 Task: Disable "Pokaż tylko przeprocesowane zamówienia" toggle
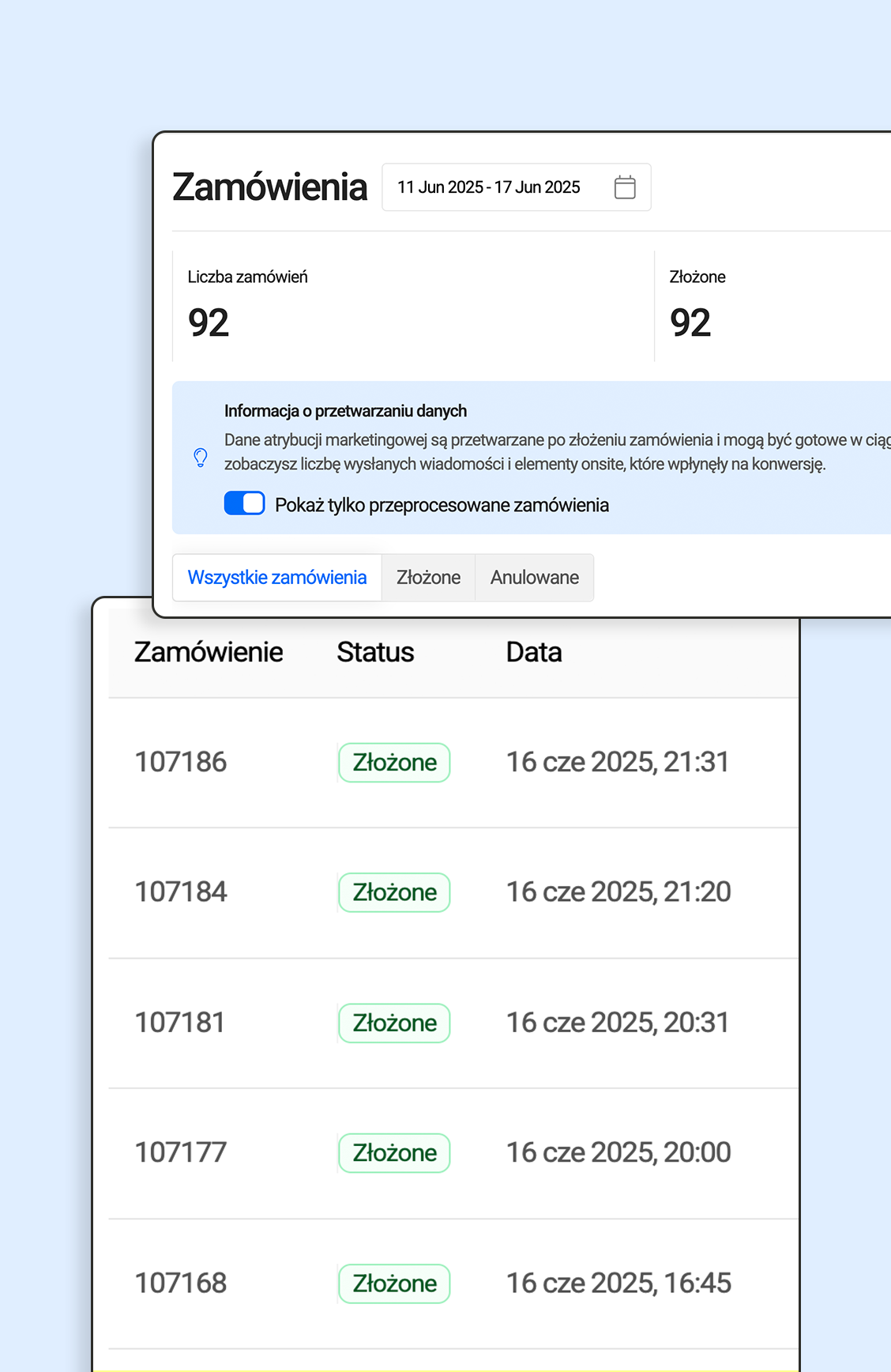(x=244, y=503)
